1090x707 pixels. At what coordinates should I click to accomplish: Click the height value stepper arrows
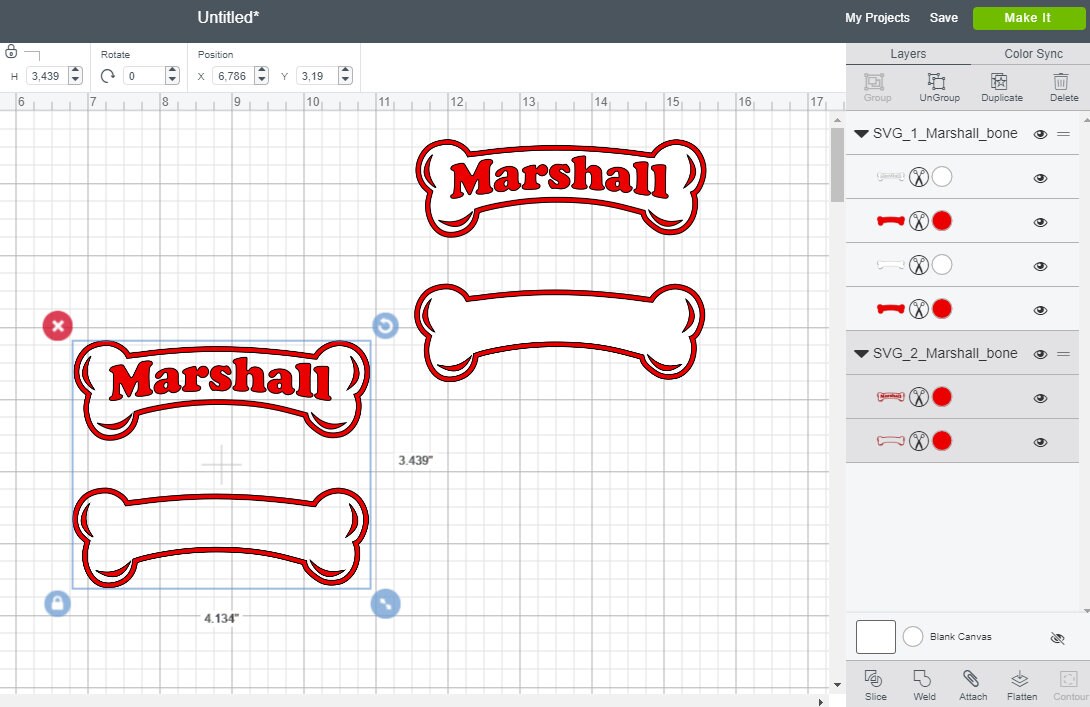click(x=76, y=76)
